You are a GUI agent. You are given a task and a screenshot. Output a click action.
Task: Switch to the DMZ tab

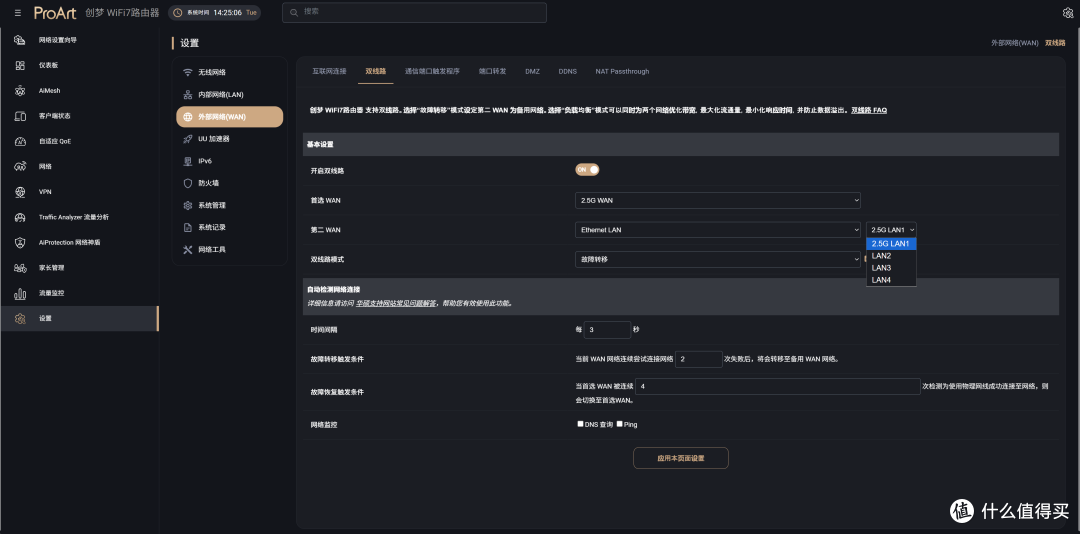point(532,71)
